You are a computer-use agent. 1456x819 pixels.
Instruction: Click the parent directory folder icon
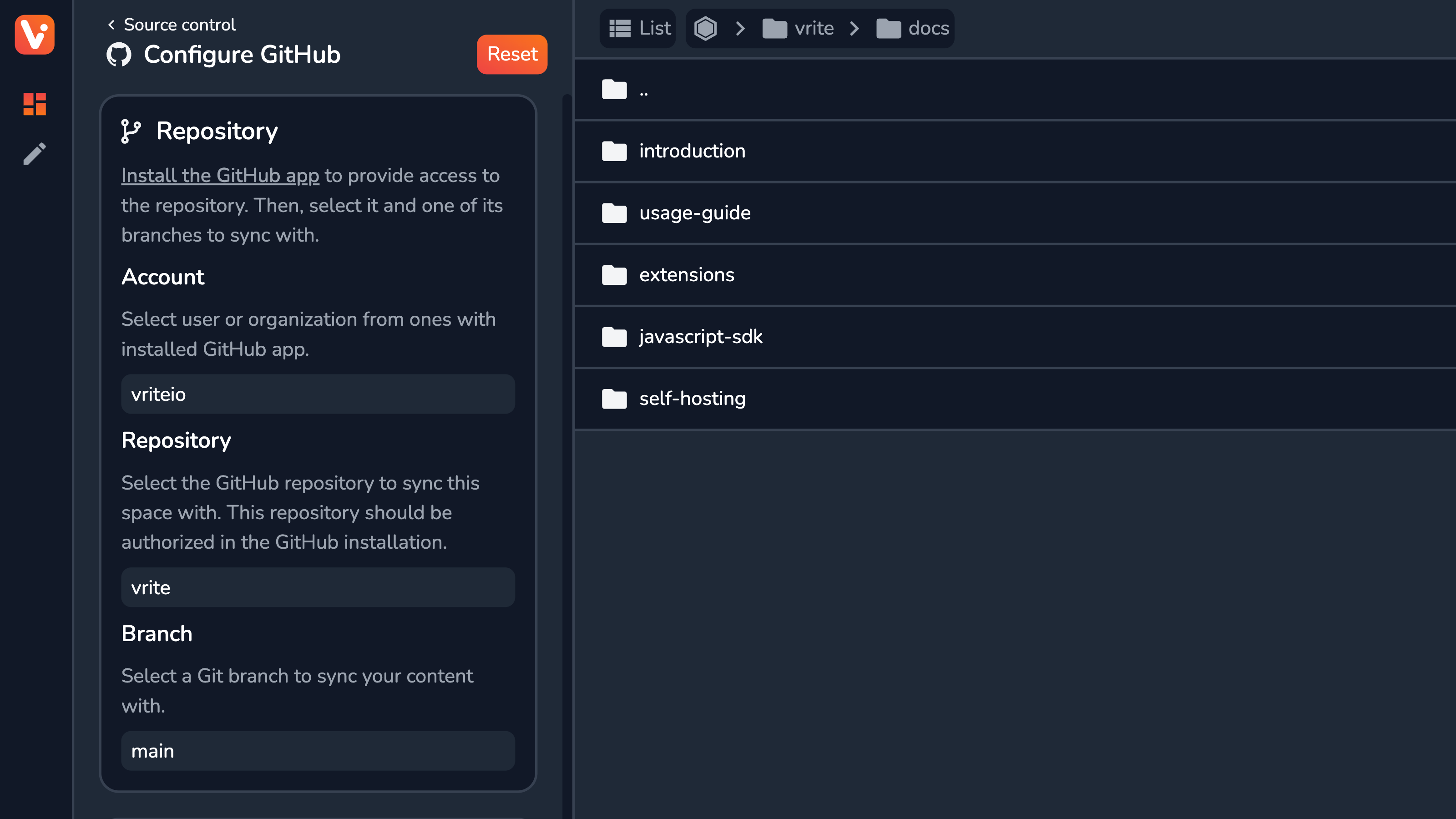tap(614, 89)
